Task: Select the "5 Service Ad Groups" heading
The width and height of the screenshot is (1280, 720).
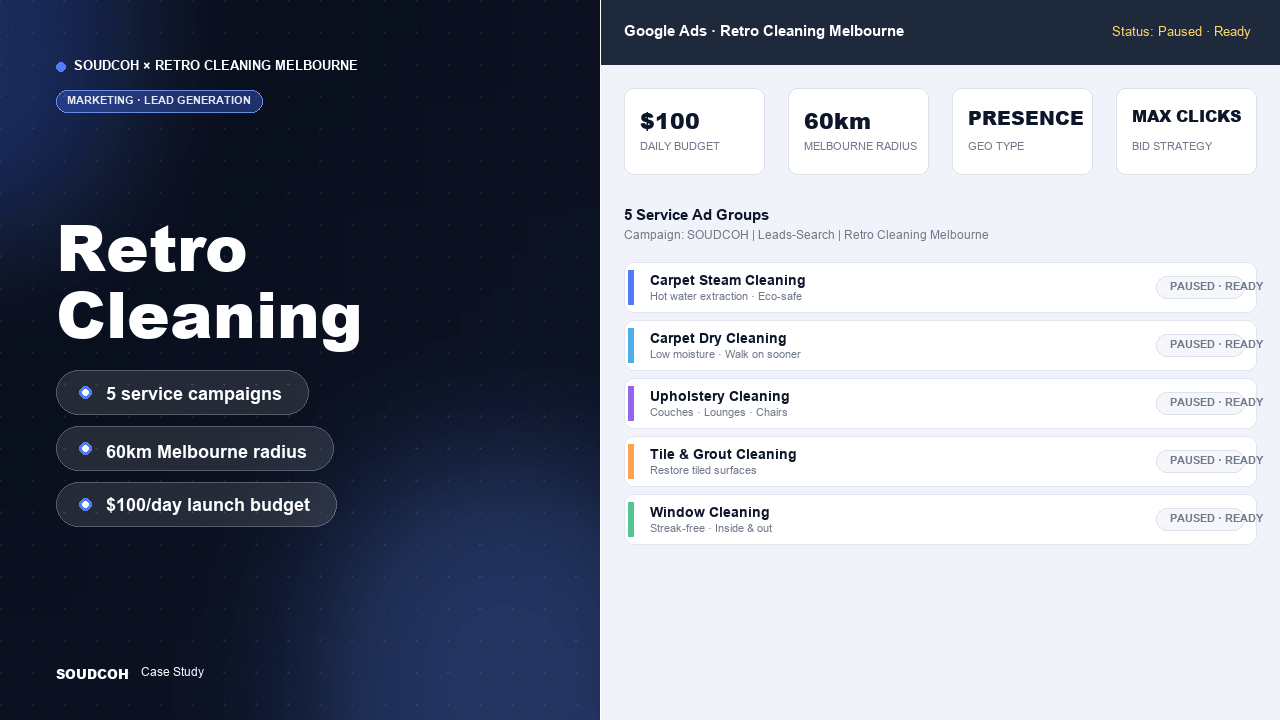Action: click(696, 215)
